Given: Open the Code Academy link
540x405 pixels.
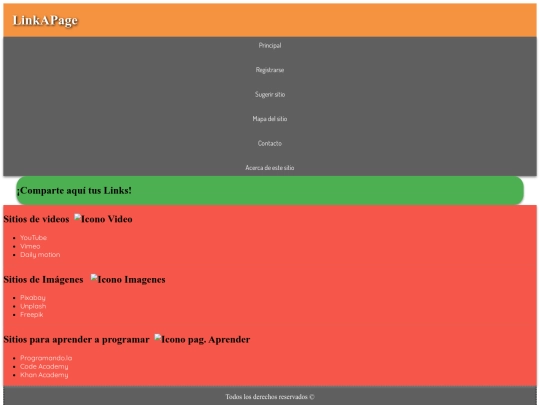Looking at the screenshot, I should [x=44, y=366].
